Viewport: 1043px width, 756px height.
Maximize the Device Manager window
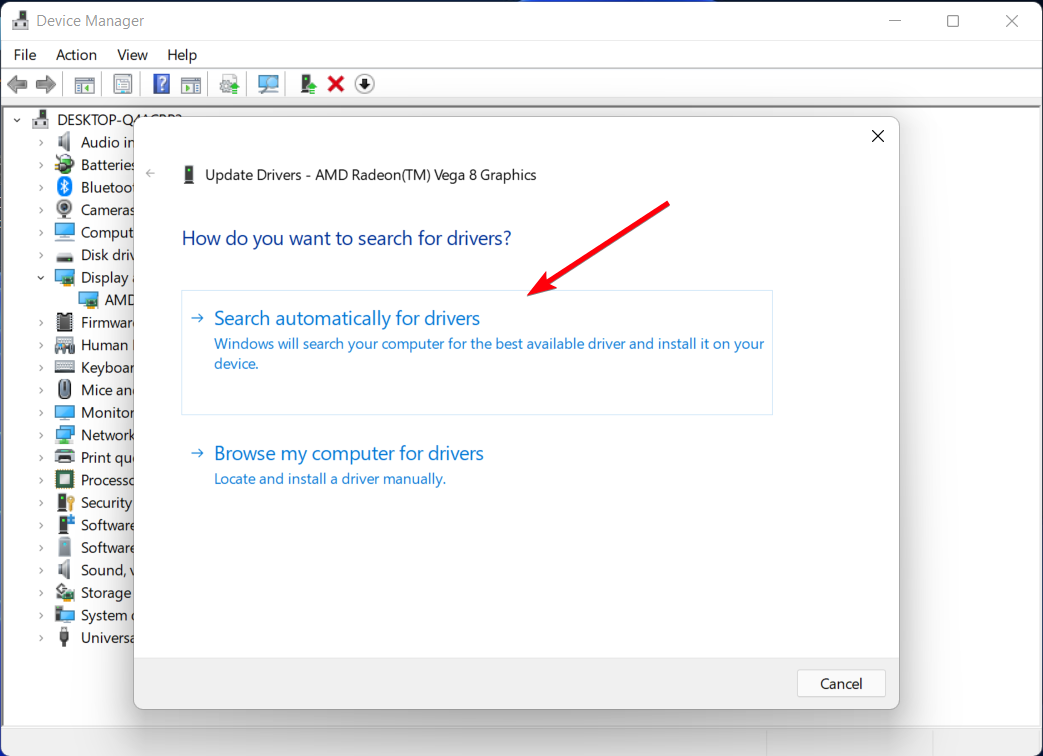click(953, 21)
